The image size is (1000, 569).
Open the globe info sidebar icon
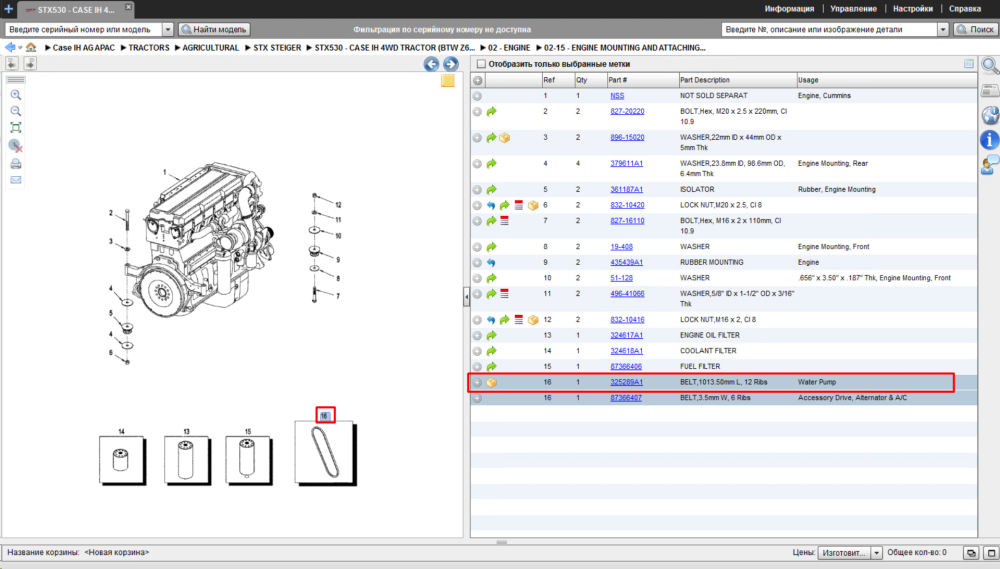tap(990, 115)
